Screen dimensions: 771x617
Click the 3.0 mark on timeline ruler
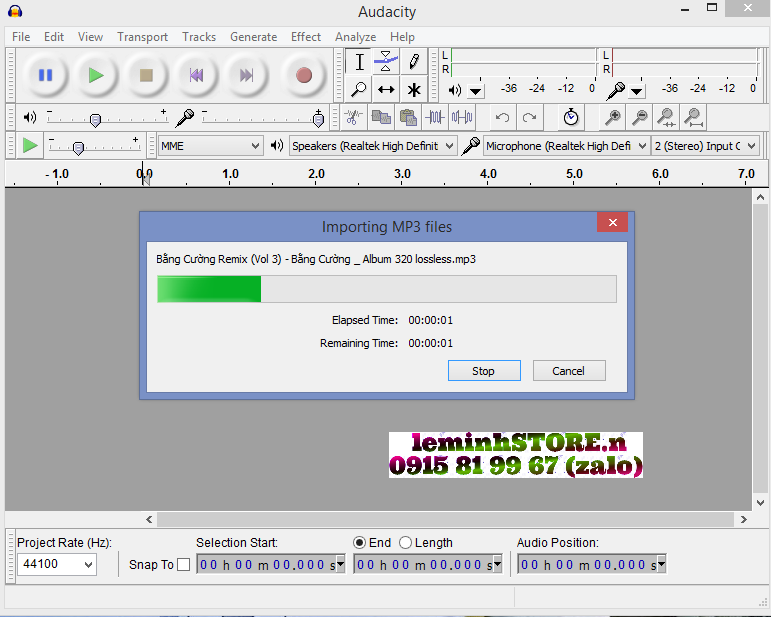click(x=402, y=174)
